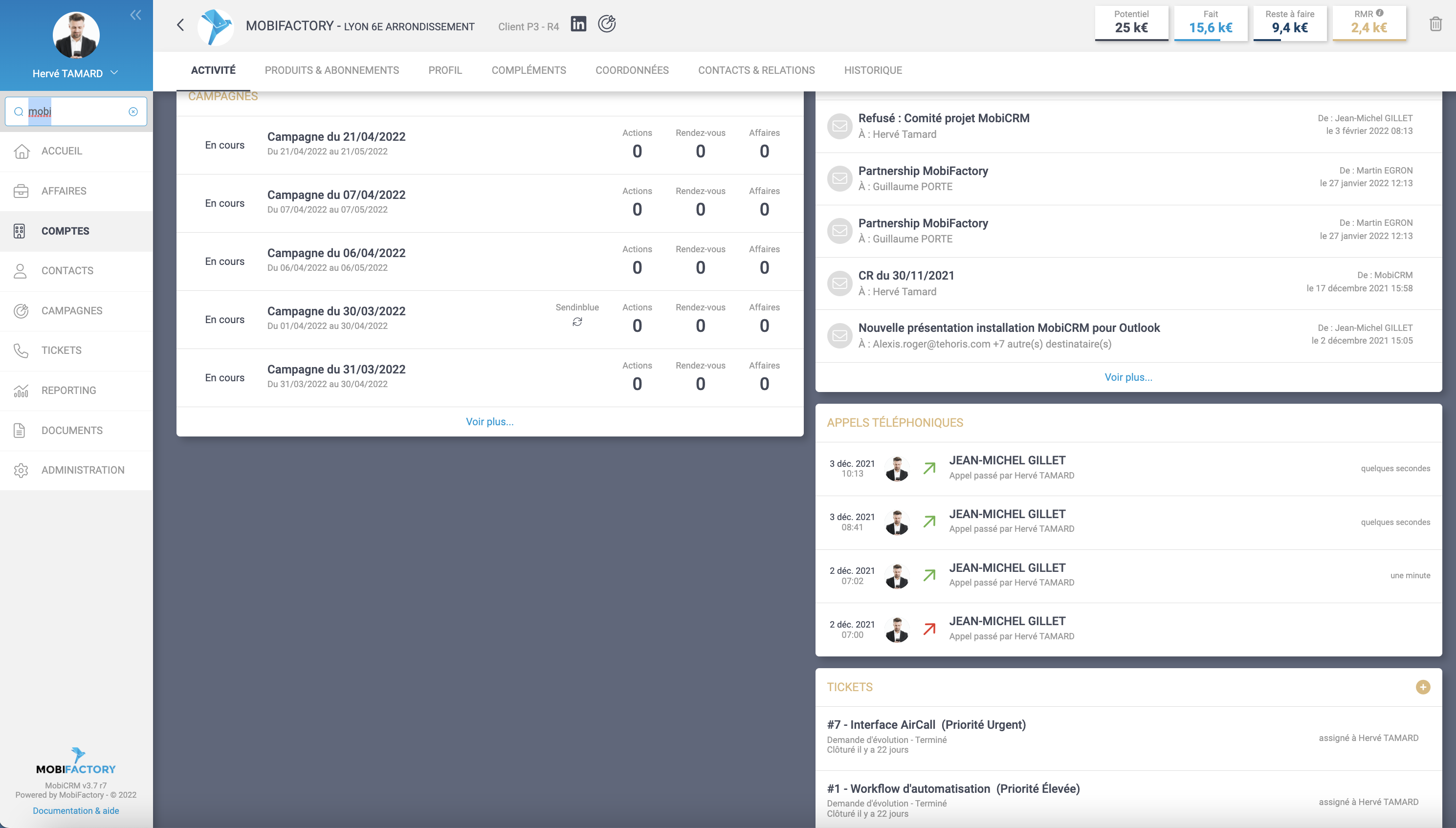Open the Documentation & aide link
The width and height of the screenshot is (1456, 828).
point(76,810)
